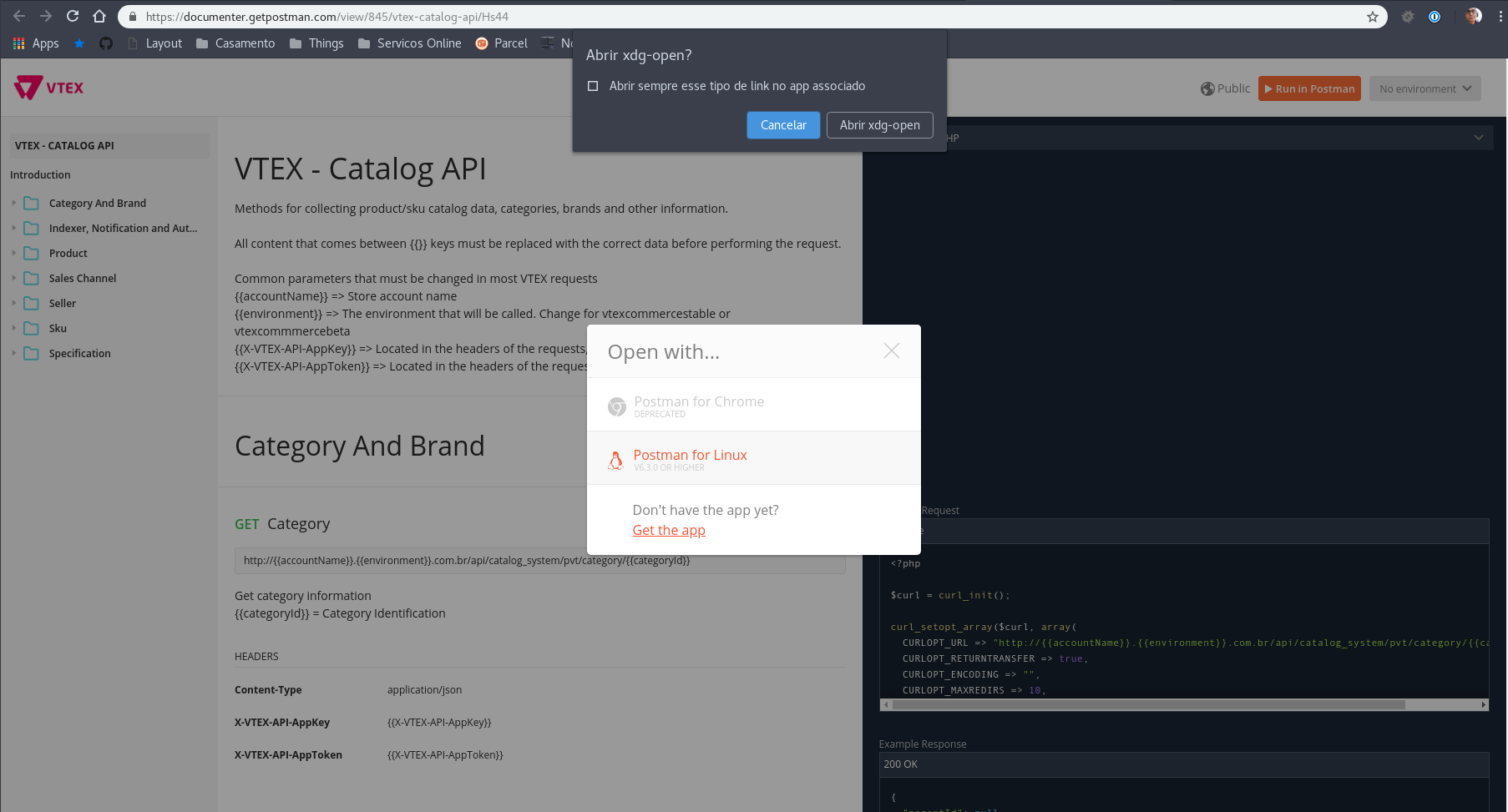This screenshot has width=1508, height=812.
Task: Click the Content-Type header name
Action: [x=268, y=690]
